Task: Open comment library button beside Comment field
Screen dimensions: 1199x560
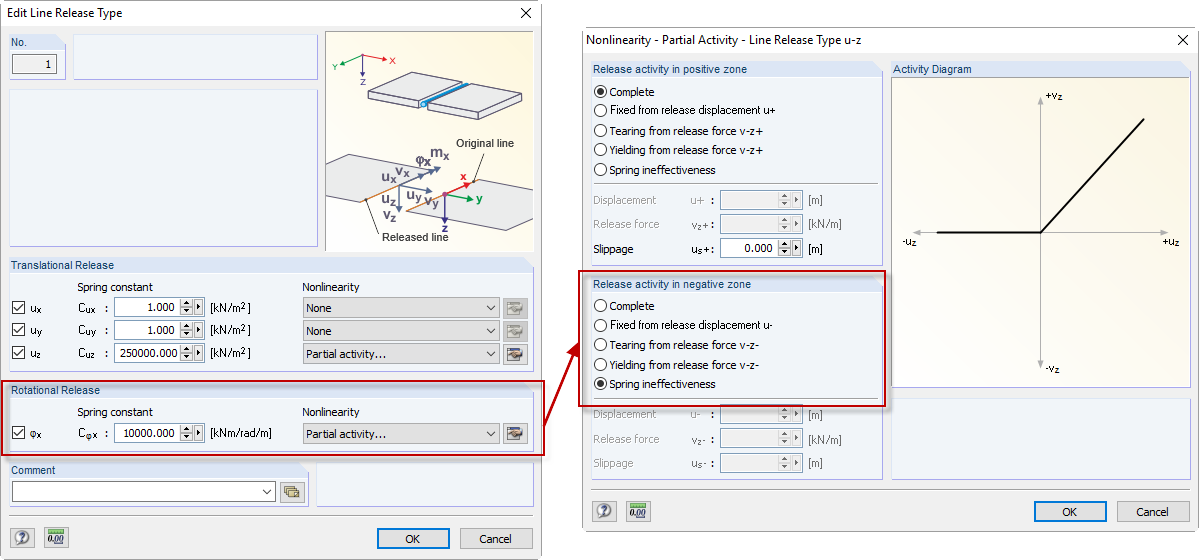Action: (x=291, y=492)
